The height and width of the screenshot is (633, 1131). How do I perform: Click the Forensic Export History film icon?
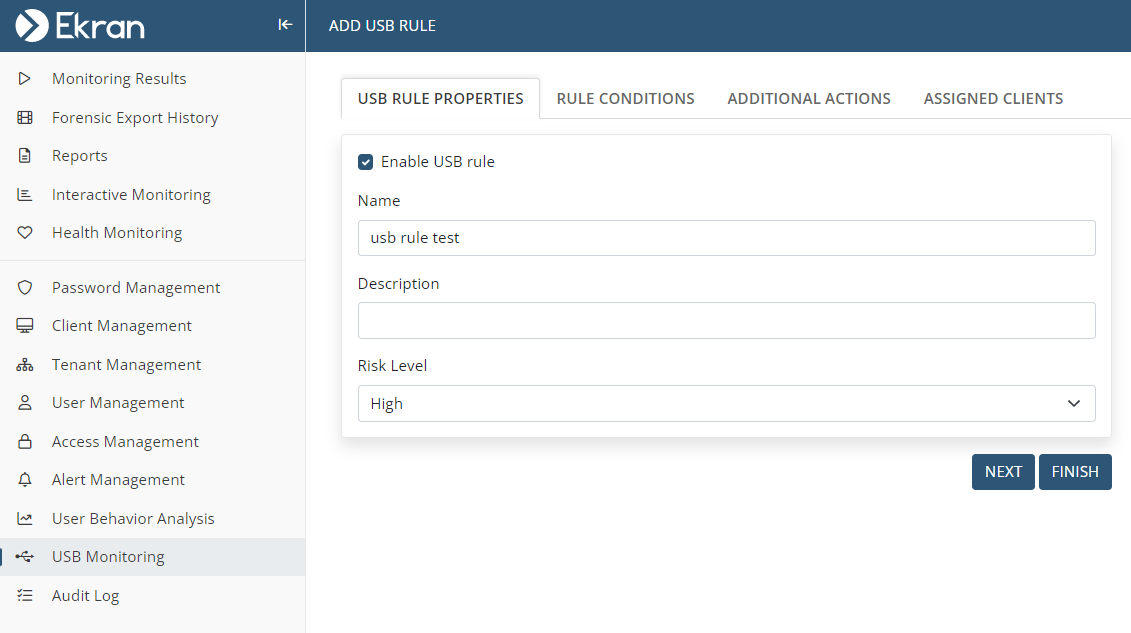[25, 118]
